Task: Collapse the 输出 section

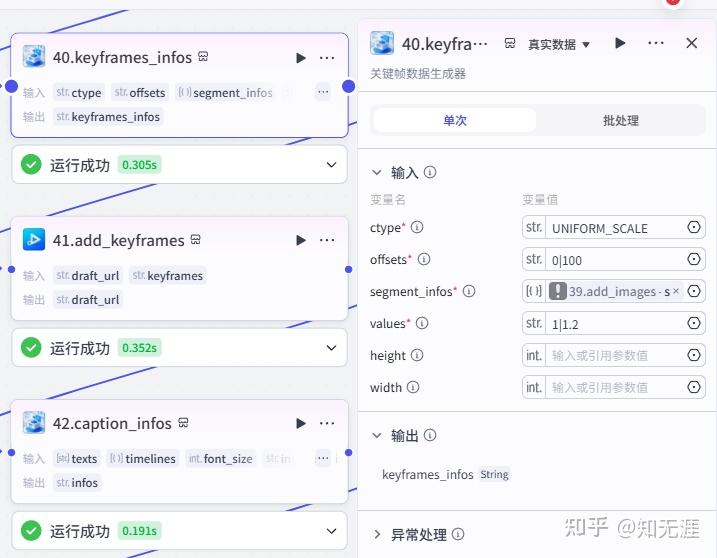Action: click(x=377, y=435)
